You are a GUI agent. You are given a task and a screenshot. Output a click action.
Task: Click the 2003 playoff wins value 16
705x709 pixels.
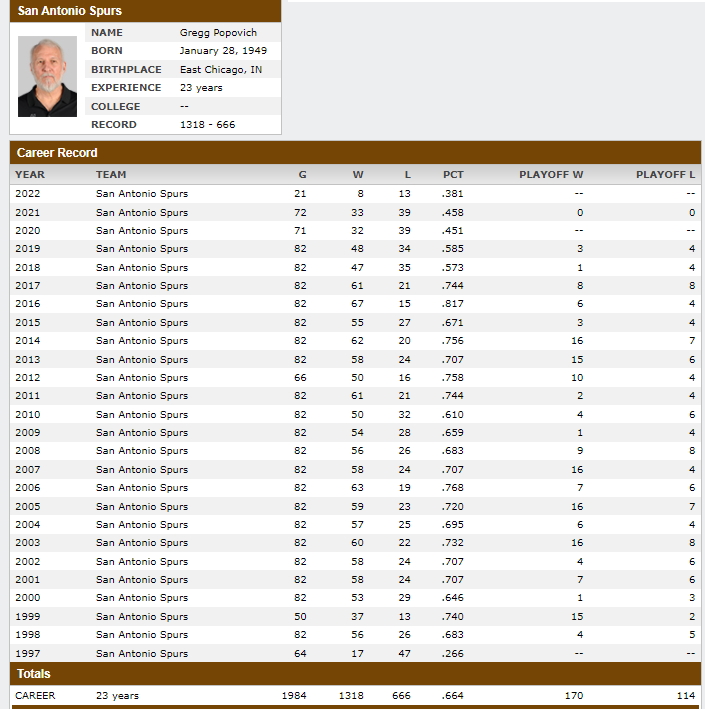coord(577,543)
